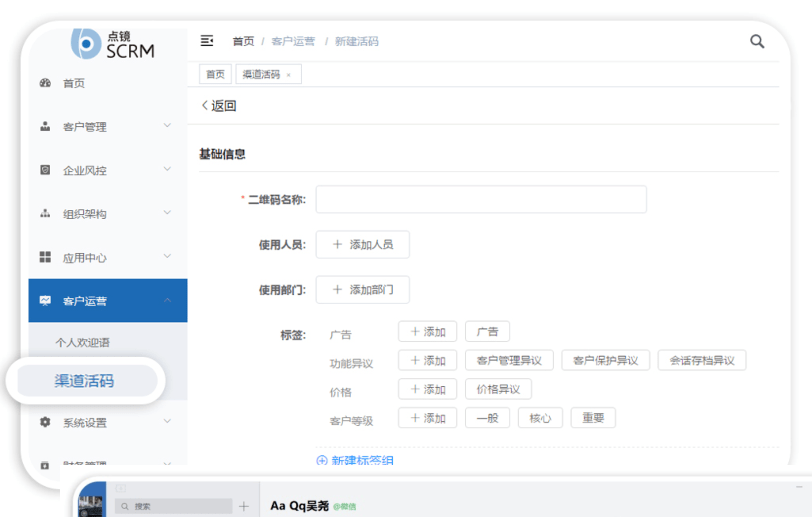Viewport: 812px width, 517px height.
Task: Click 添加 in the 广告 tag row
Action: pyautogui.click(x=428, y=332)
